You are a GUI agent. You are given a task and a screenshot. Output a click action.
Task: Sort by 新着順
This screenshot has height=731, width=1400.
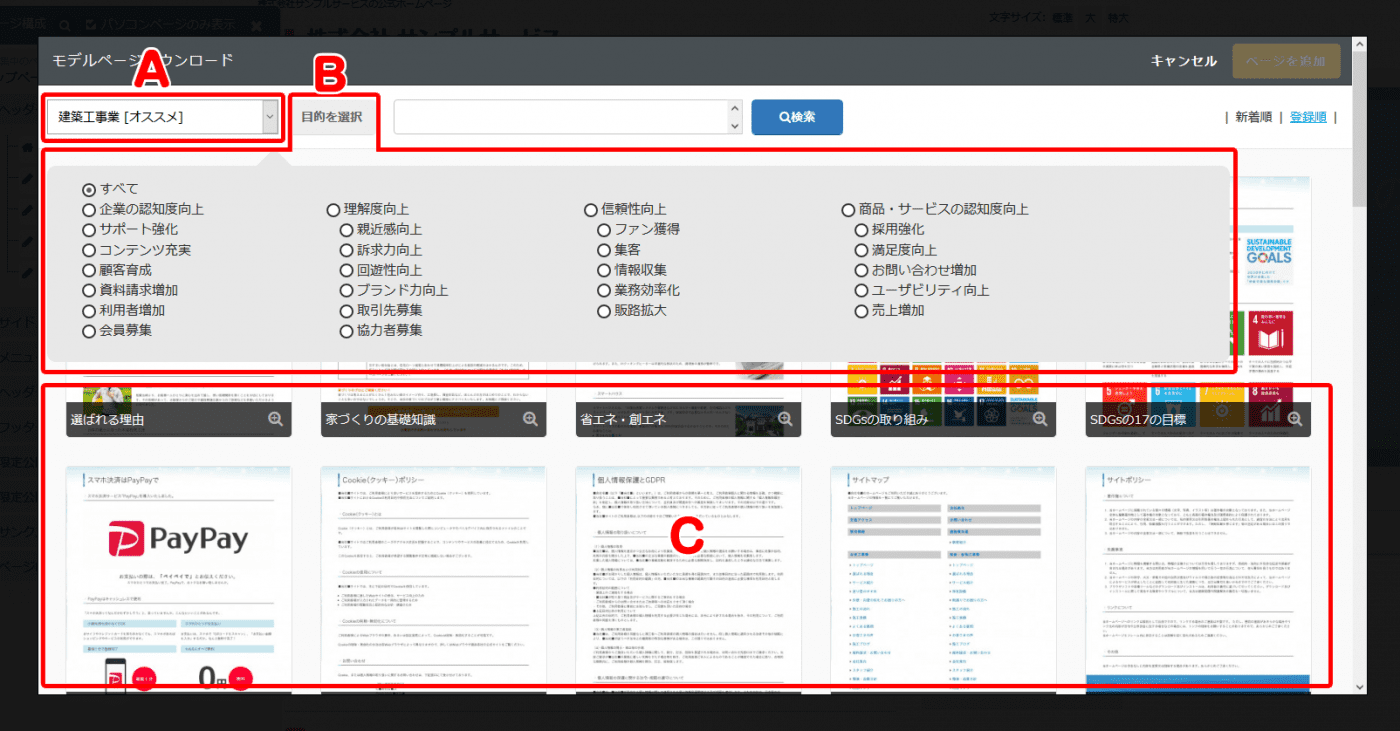pos(1253,117)
